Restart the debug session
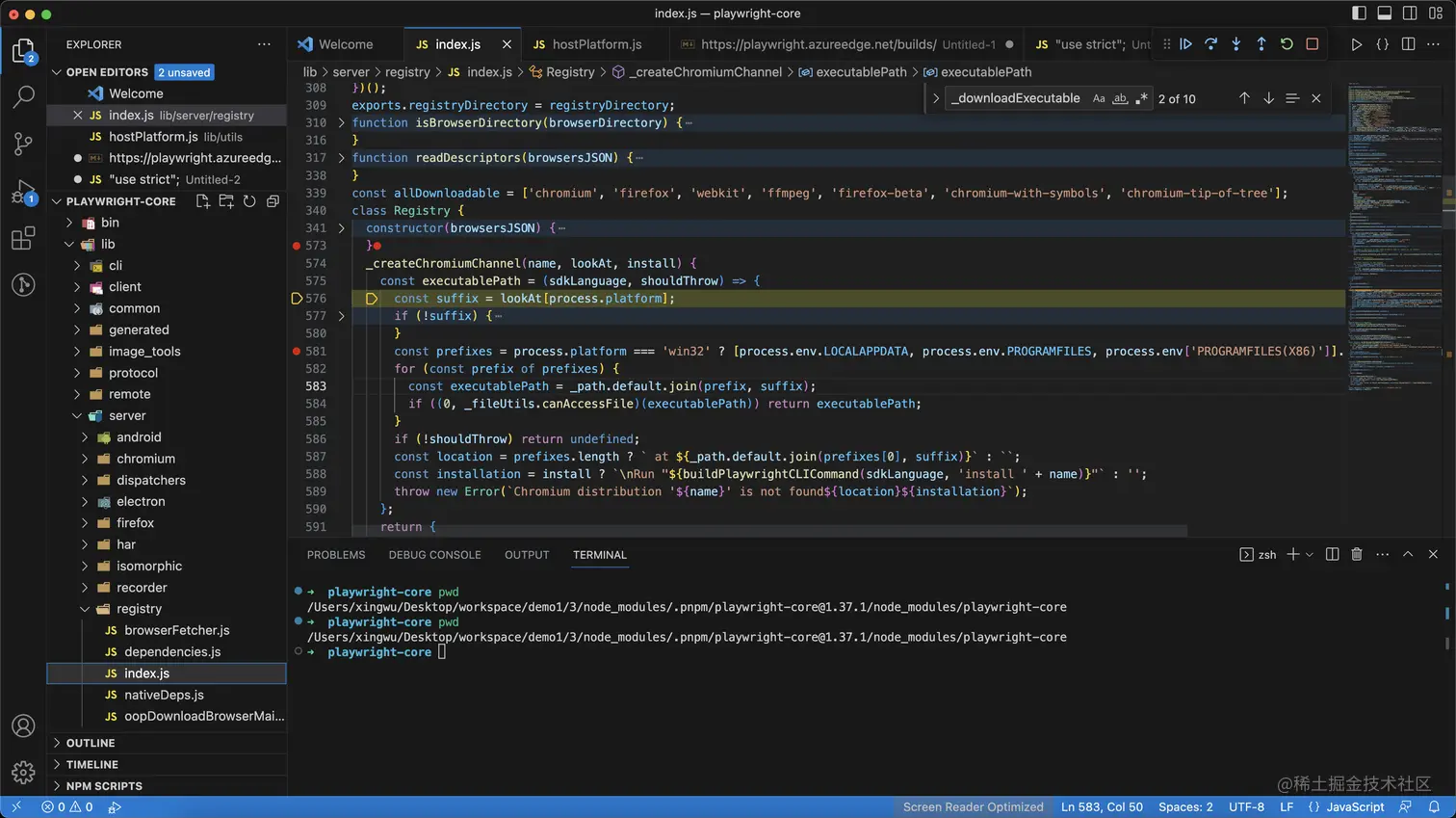Viewport: 1456px width, 818px height. click(x=1287, y=44)
